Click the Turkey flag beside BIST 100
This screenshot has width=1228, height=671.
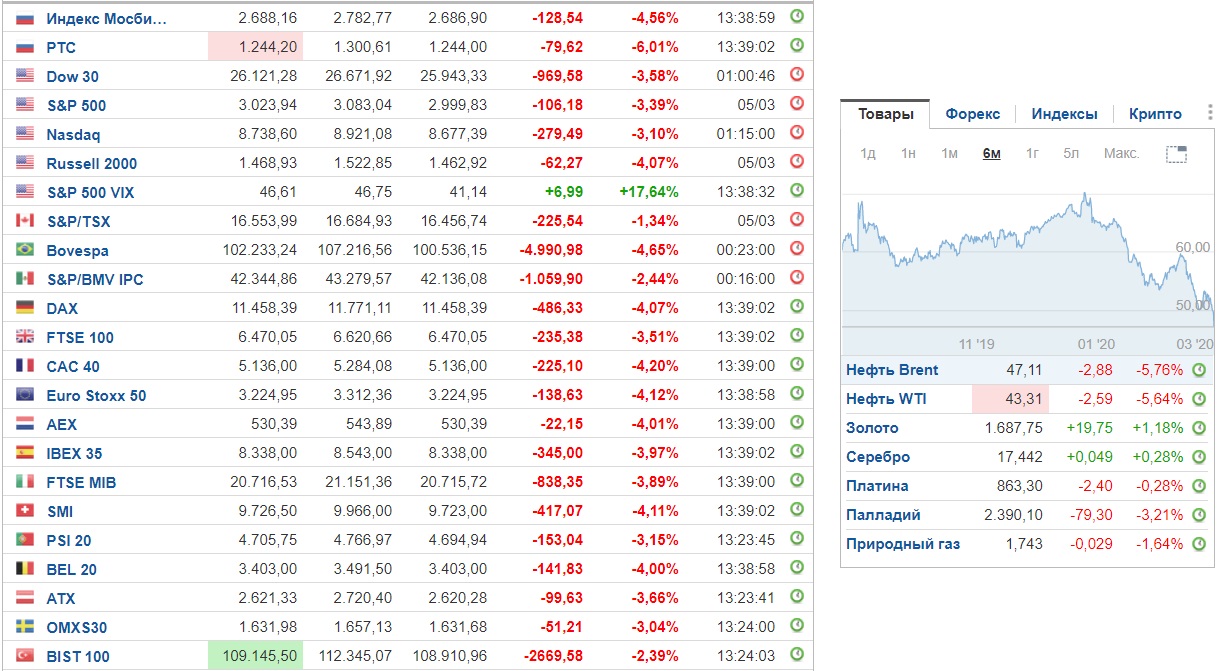click(x=25, y=656)
